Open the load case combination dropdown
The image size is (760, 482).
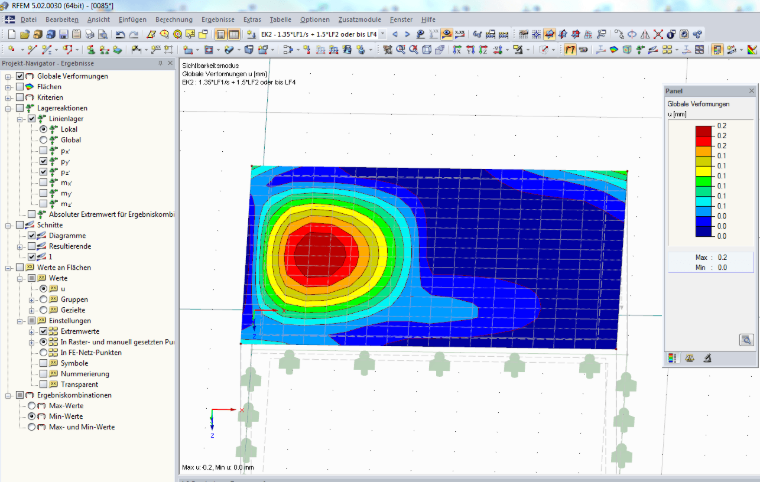[x=382, y=34]
